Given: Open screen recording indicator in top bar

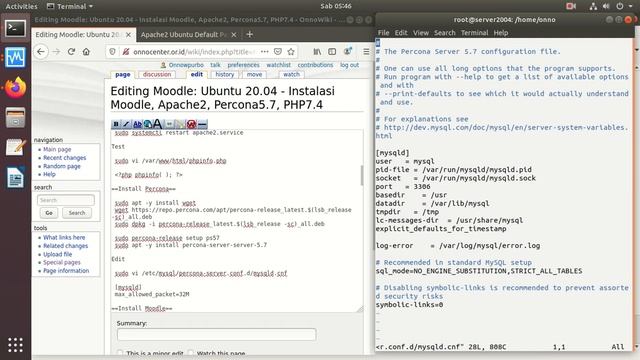Looking at the screenshot, I should (x=571, y=6).
